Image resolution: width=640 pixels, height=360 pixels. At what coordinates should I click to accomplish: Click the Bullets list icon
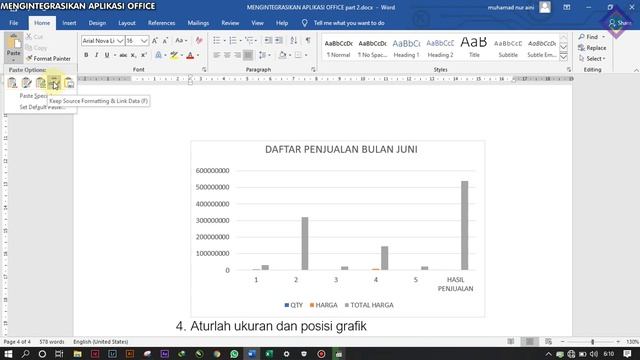(217, 40)
